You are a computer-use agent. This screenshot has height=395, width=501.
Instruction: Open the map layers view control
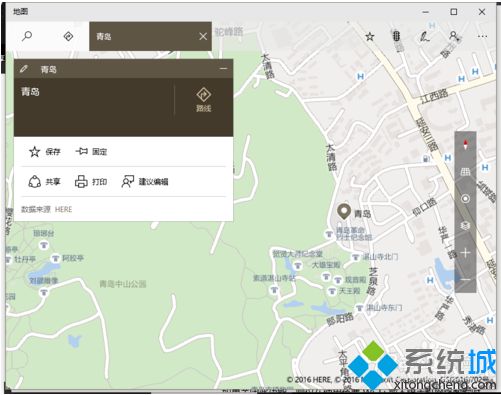465,226
